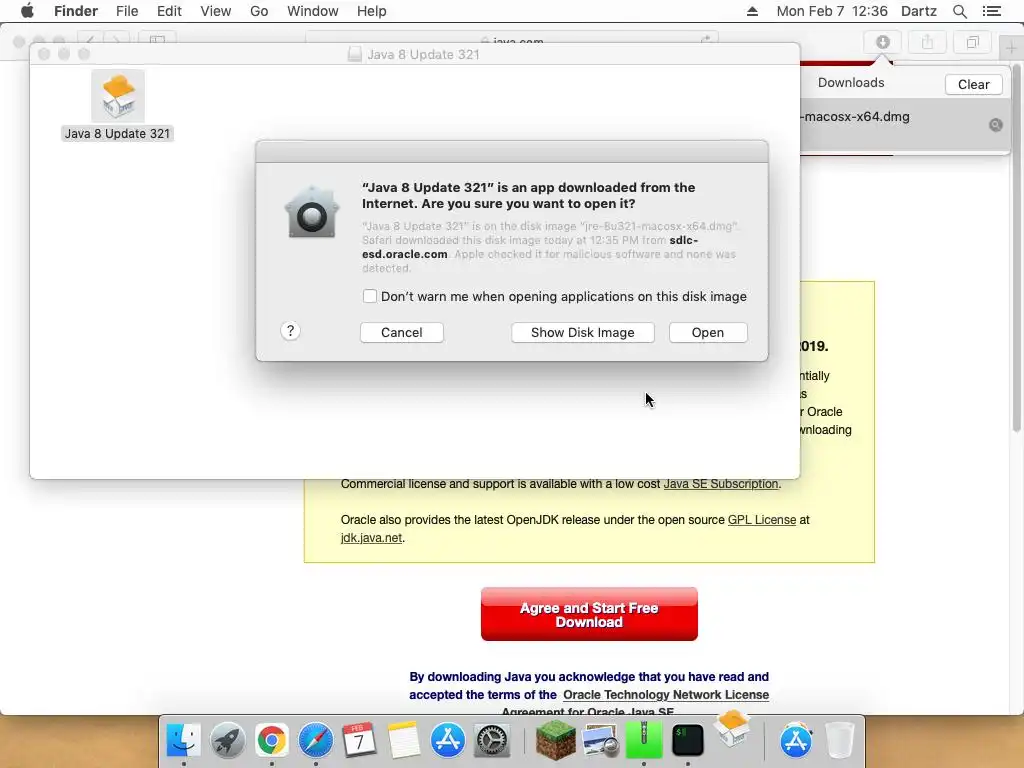Open the Applications folder icon near Trash

[795, 740]
